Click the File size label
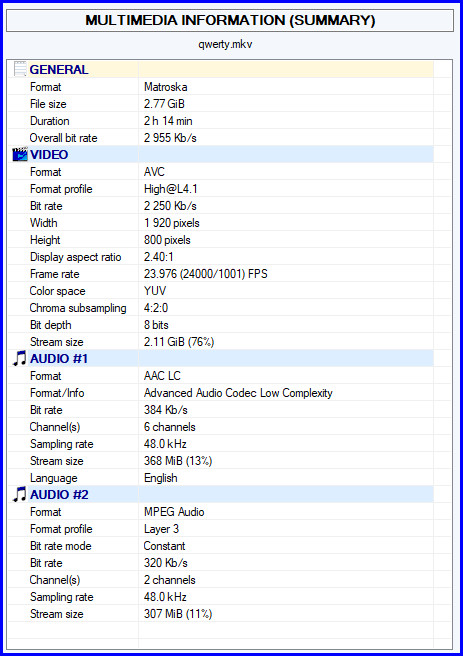Image resolution: width=463 pixels, height=656 pixels. (x=48, y=104)
